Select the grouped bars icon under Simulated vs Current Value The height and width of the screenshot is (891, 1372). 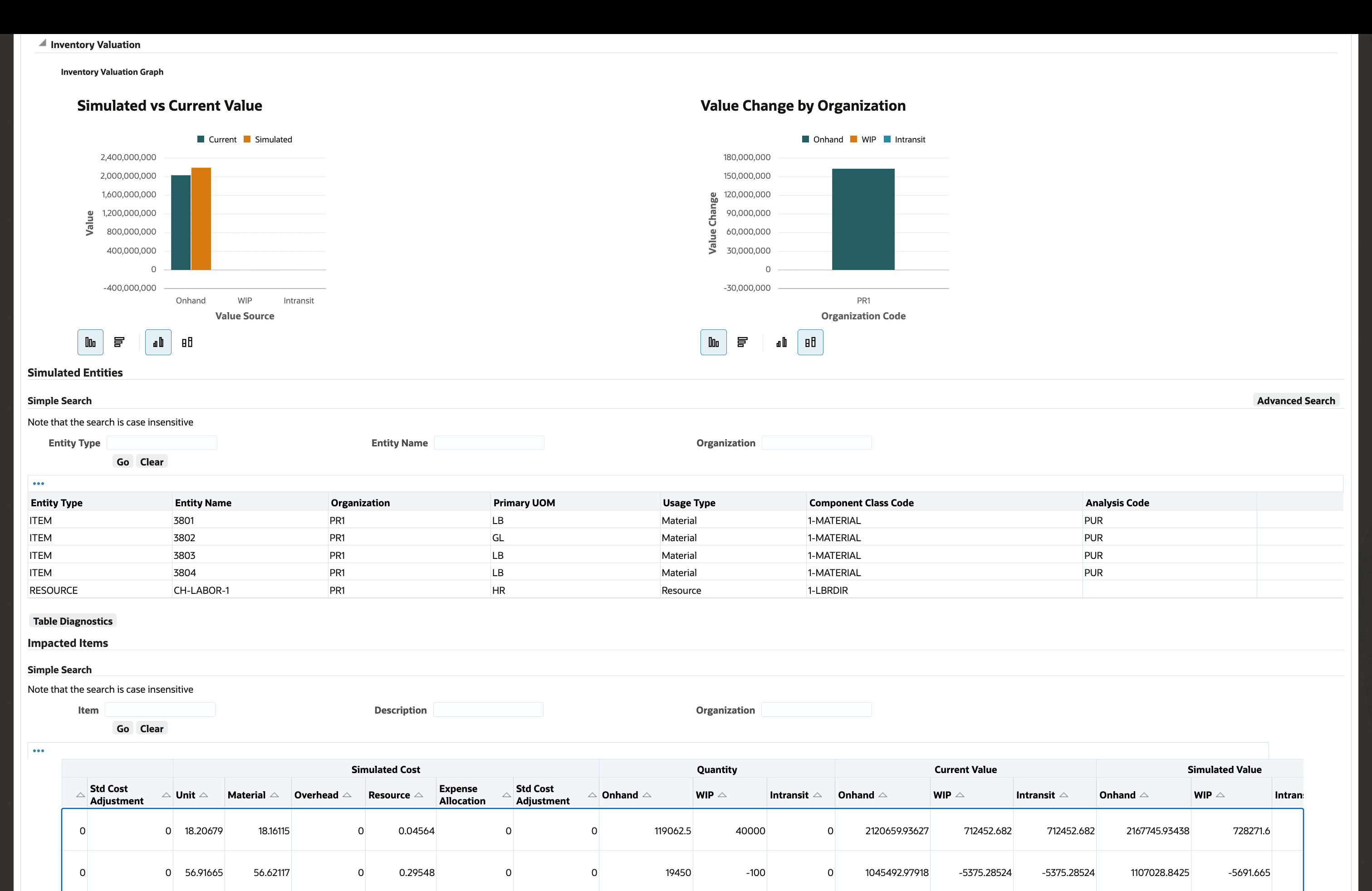pyautogui.click(x=158, y=342)
